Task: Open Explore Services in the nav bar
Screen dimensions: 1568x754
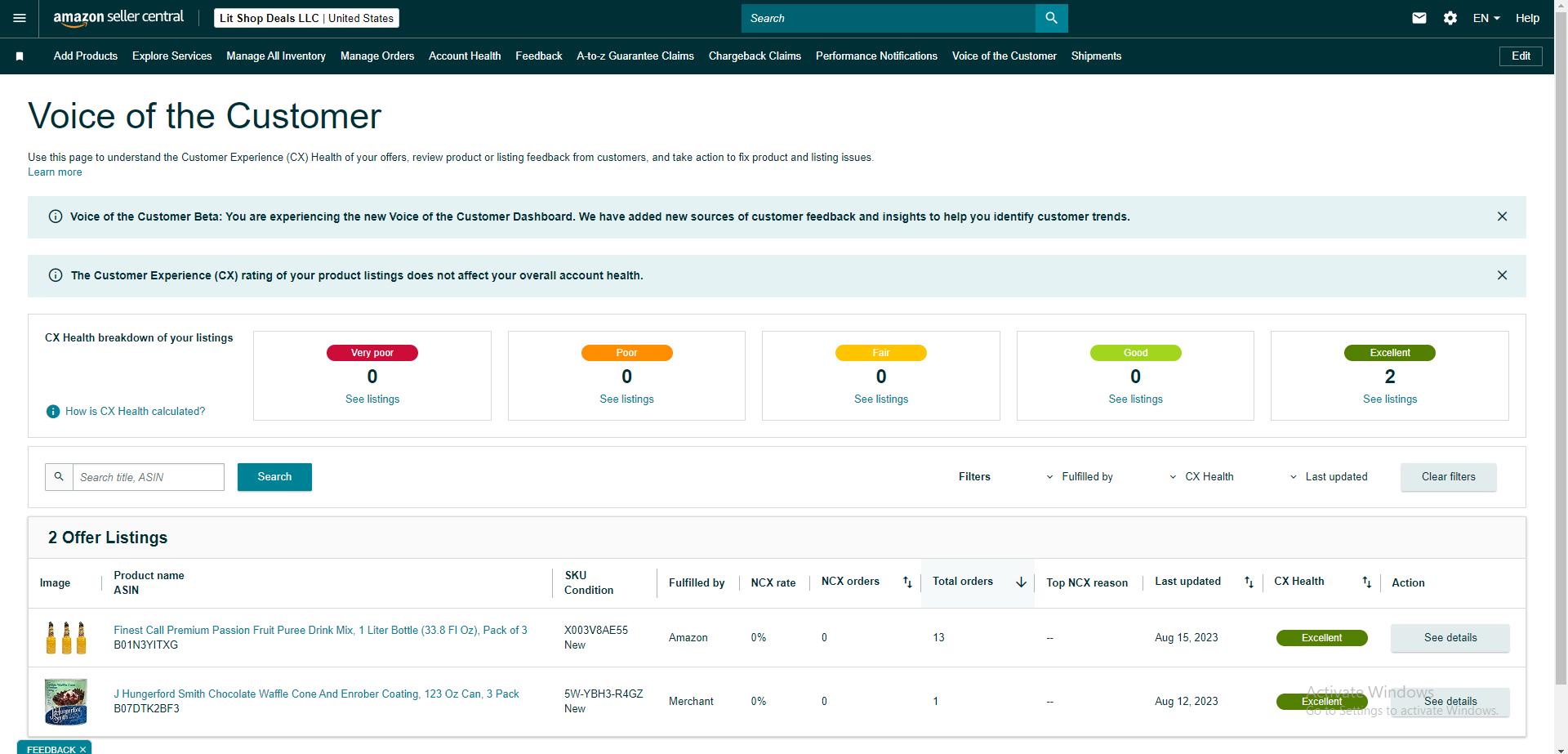Action: (172, 56)
